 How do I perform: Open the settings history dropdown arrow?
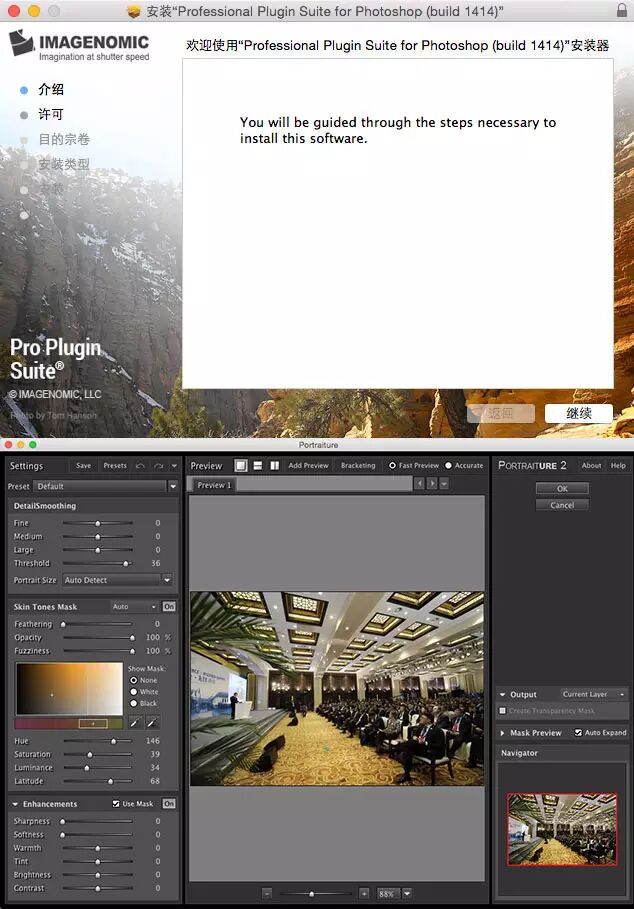[174, 466]
